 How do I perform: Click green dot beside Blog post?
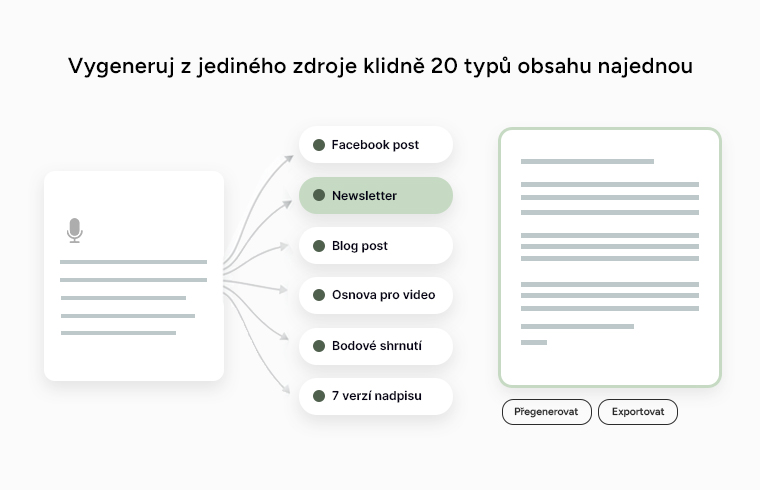coord(319,246)
